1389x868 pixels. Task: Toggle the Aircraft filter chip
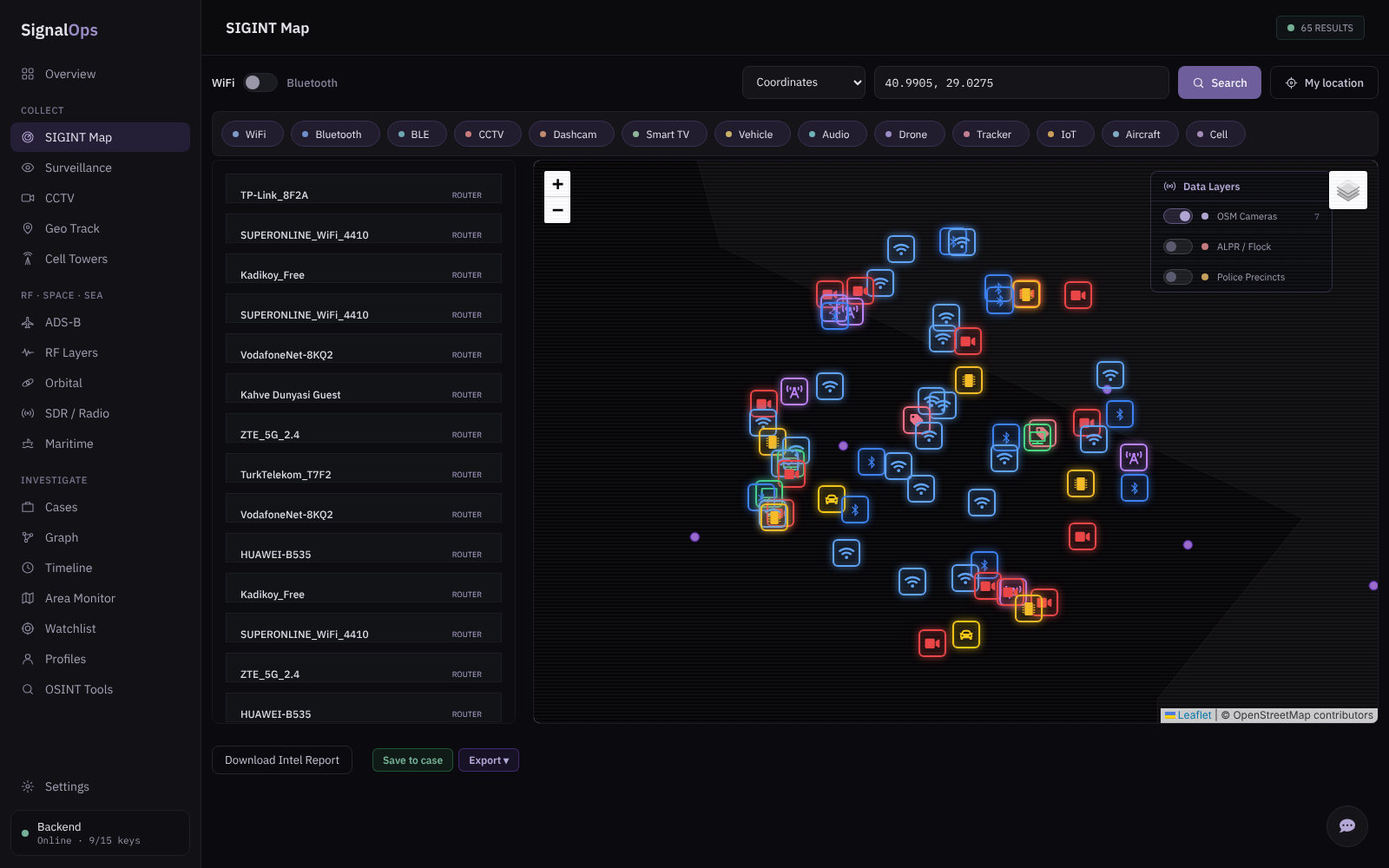(x=1140, y=134)
